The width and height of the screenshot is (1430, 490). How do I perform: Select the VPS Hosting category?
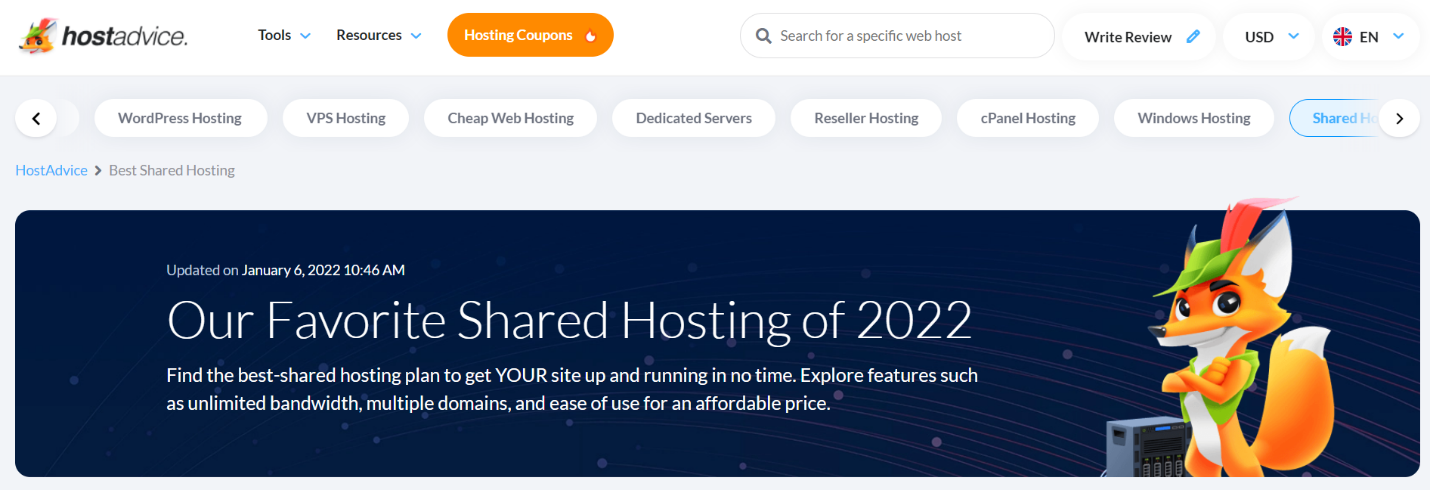346,118
